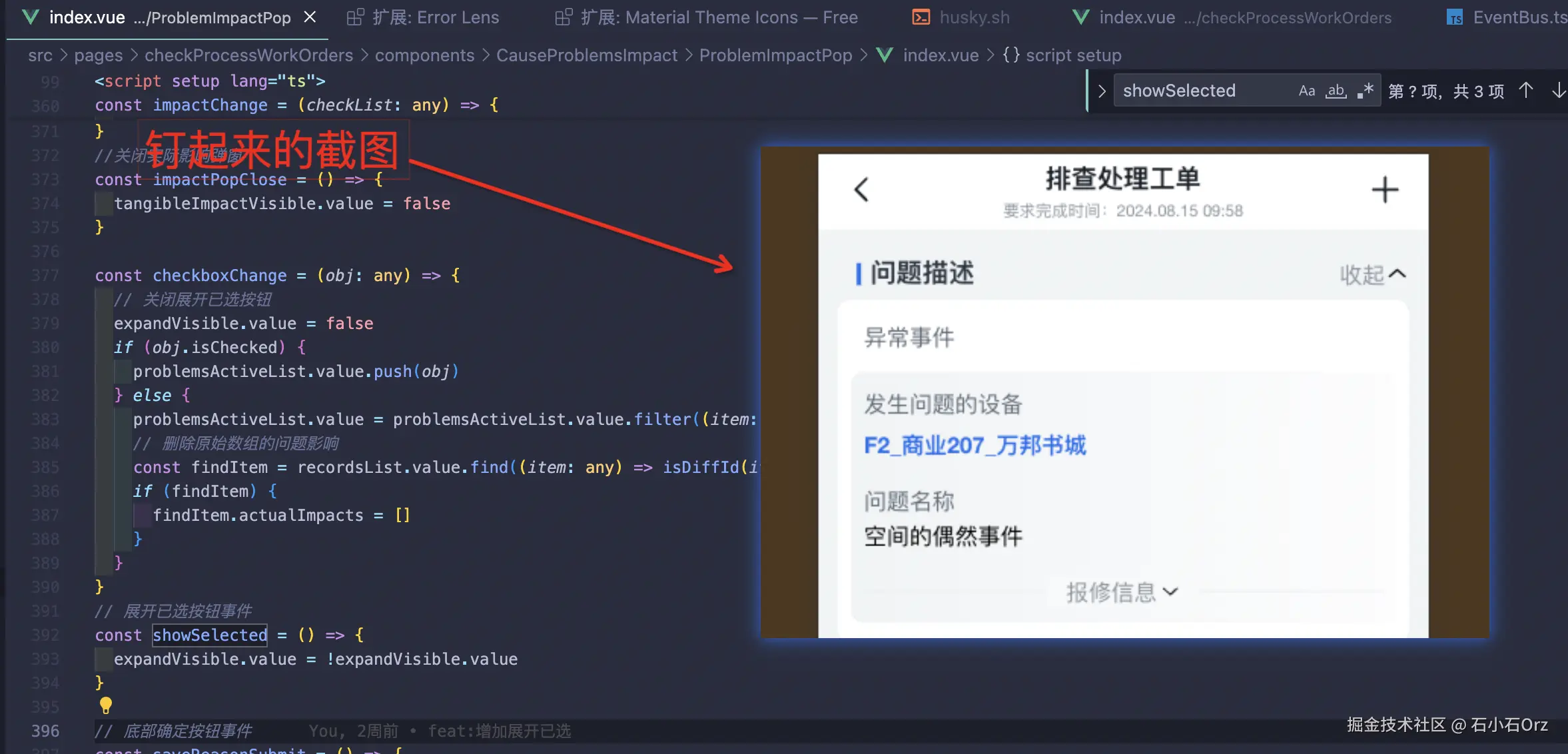Jump to previous search match arrow

[1526, 91]
